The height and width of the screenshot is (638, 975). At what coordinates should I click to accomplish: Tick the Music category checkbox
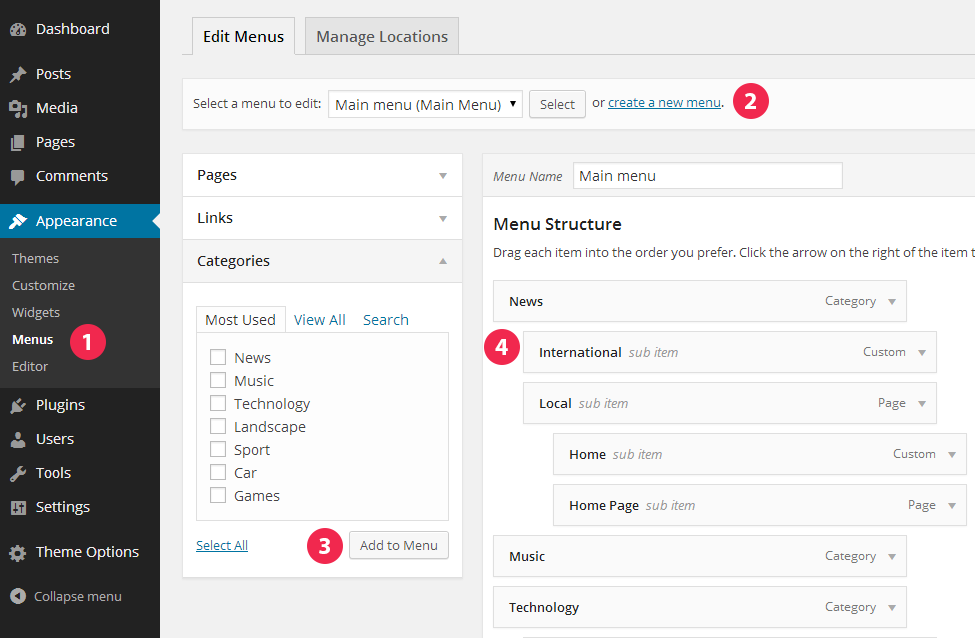tap(218, 381)
